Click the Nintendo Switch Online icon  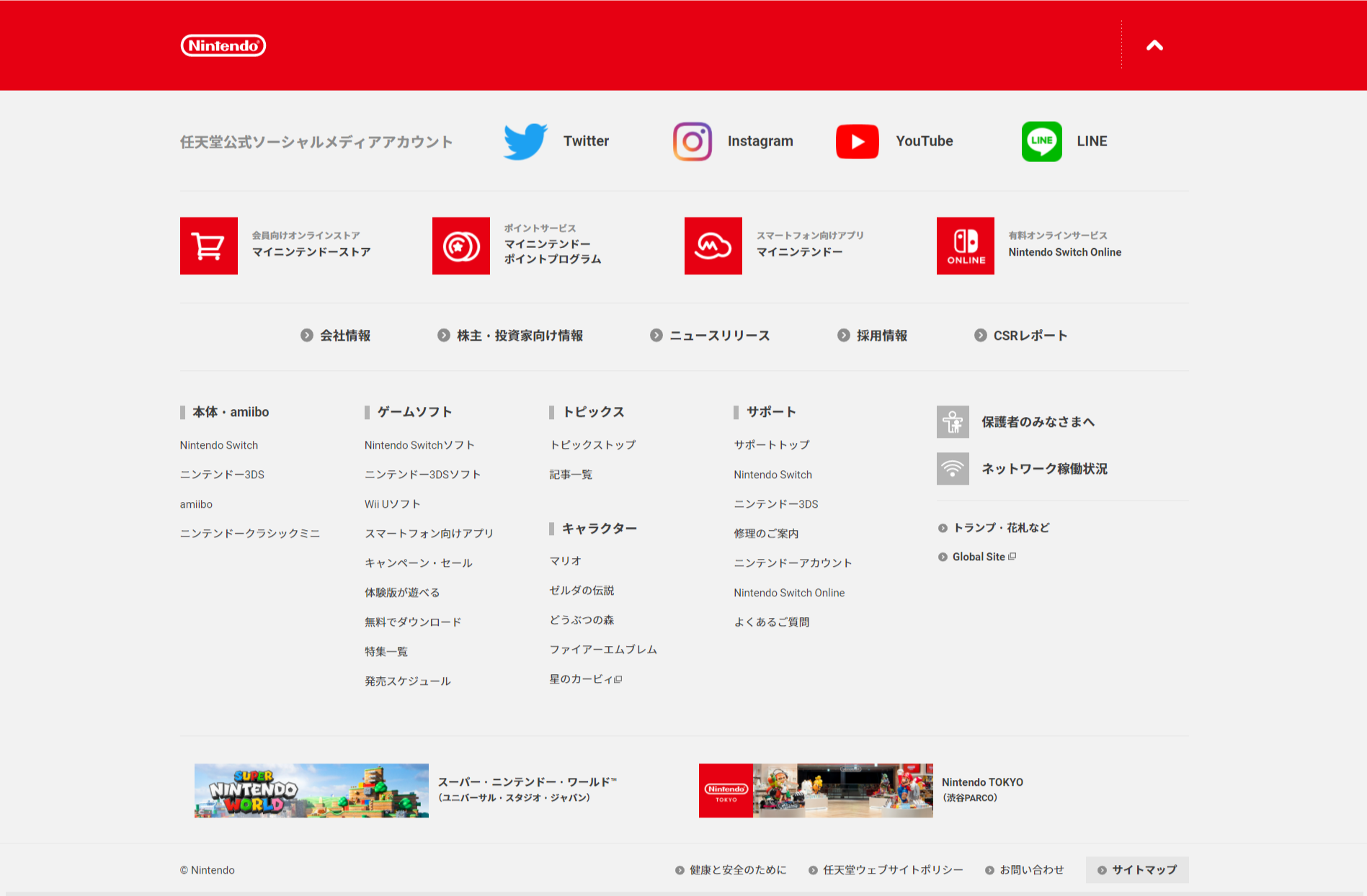tap(966, 246)
